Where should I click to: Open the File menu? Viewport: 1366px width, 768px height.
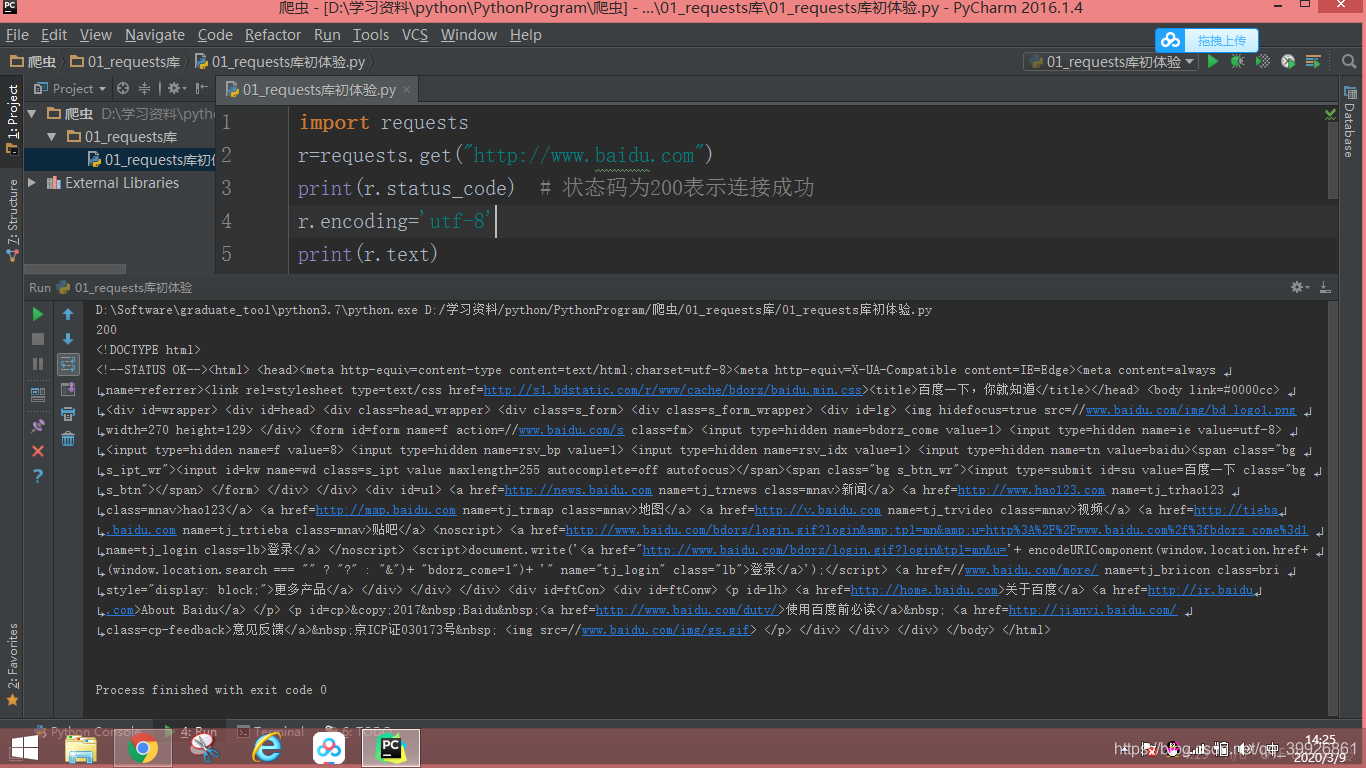(17, 35)
